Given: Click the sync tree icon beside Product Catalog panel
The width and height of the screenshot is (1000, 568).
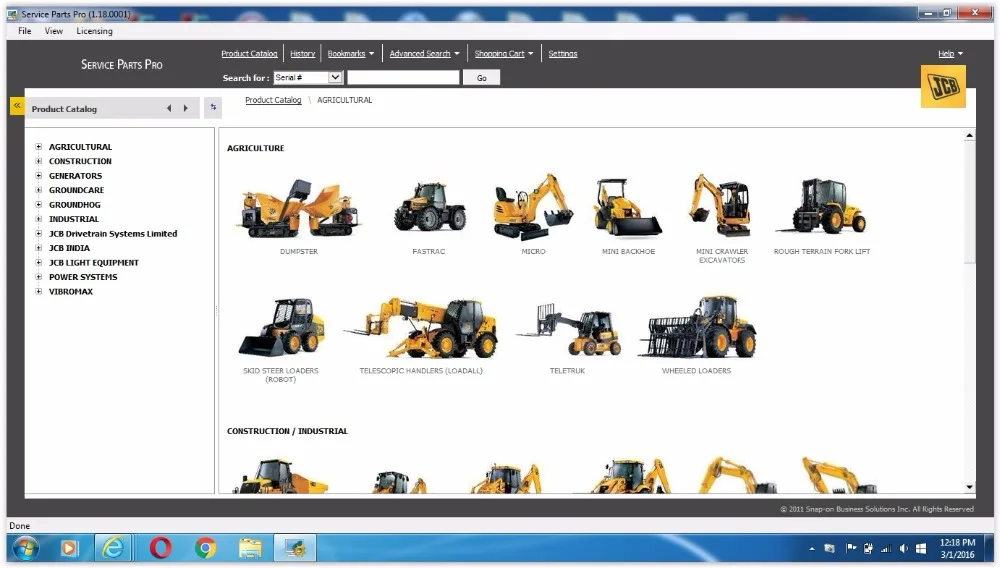Looking at the screenshot, I should click(213, 107).
